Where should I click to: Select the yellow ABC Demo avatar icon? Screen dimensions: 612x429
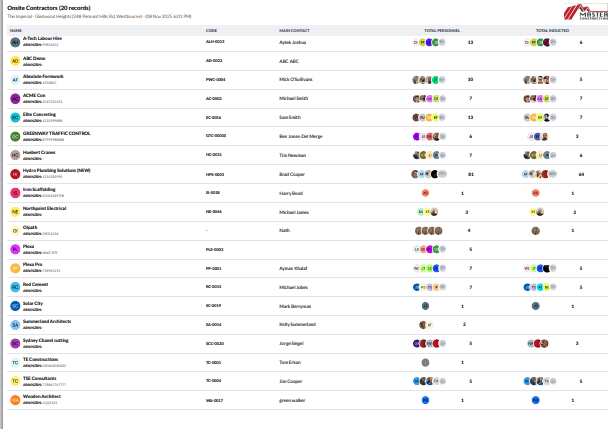15,61
